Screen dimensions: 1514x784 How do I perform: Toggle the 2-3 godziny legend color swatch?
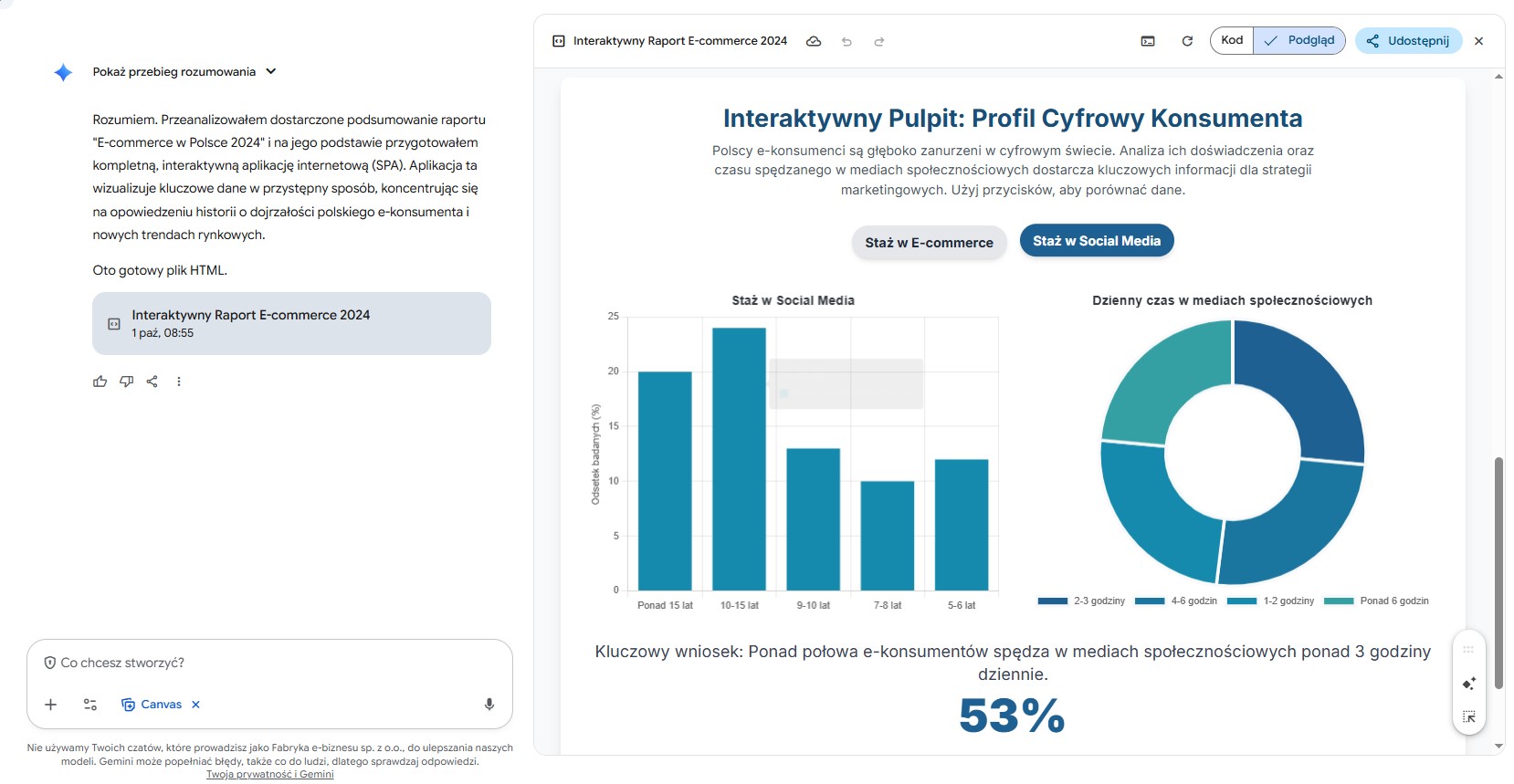point(1052,601)
